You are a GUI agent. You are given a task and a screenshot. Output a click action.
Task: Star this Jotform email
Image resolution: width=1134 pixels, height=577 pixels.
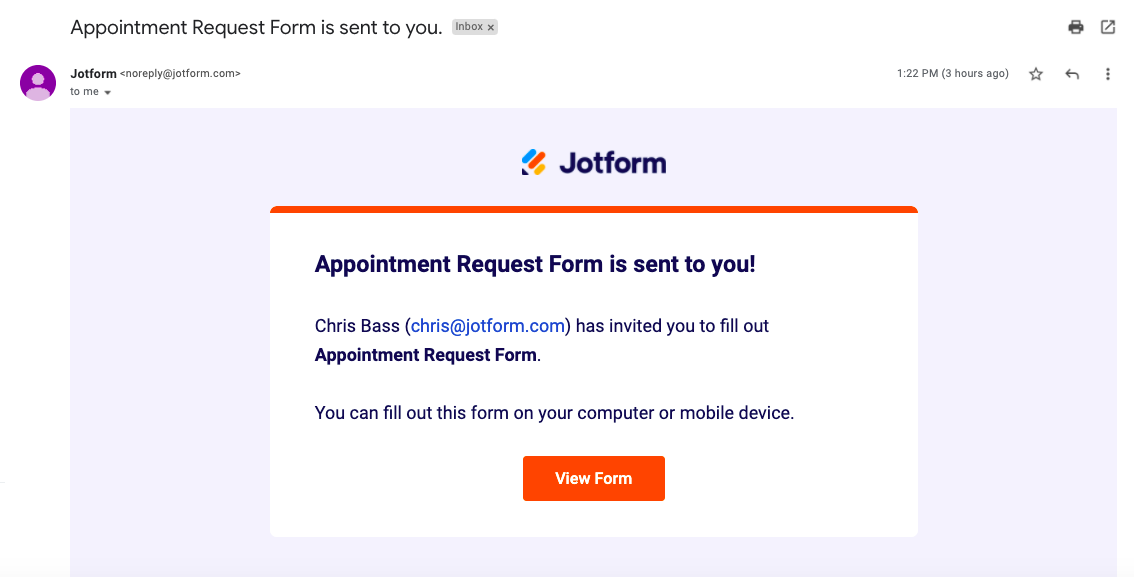point(1036,74)
